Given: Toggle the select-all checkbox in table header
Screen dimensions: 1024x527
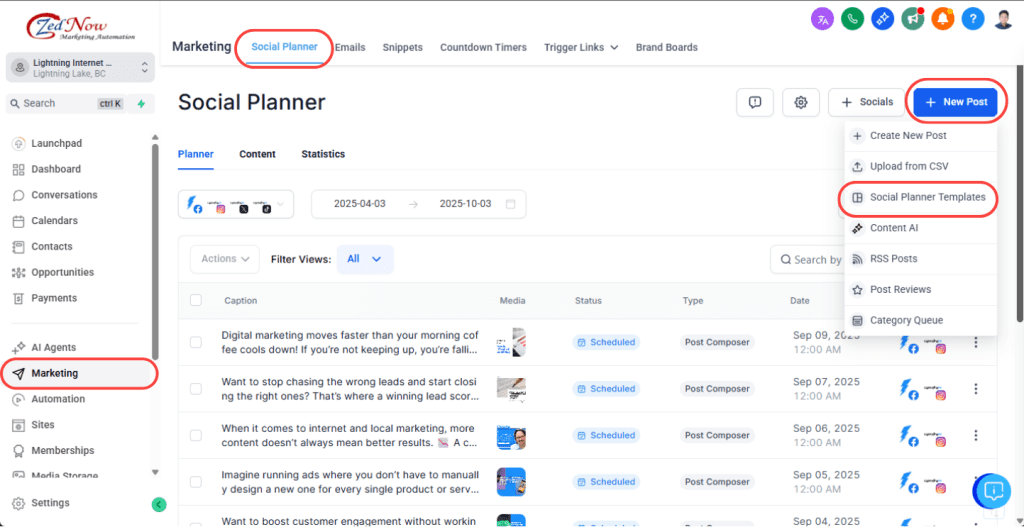Looking at the screenshot, I should (196, 300).
